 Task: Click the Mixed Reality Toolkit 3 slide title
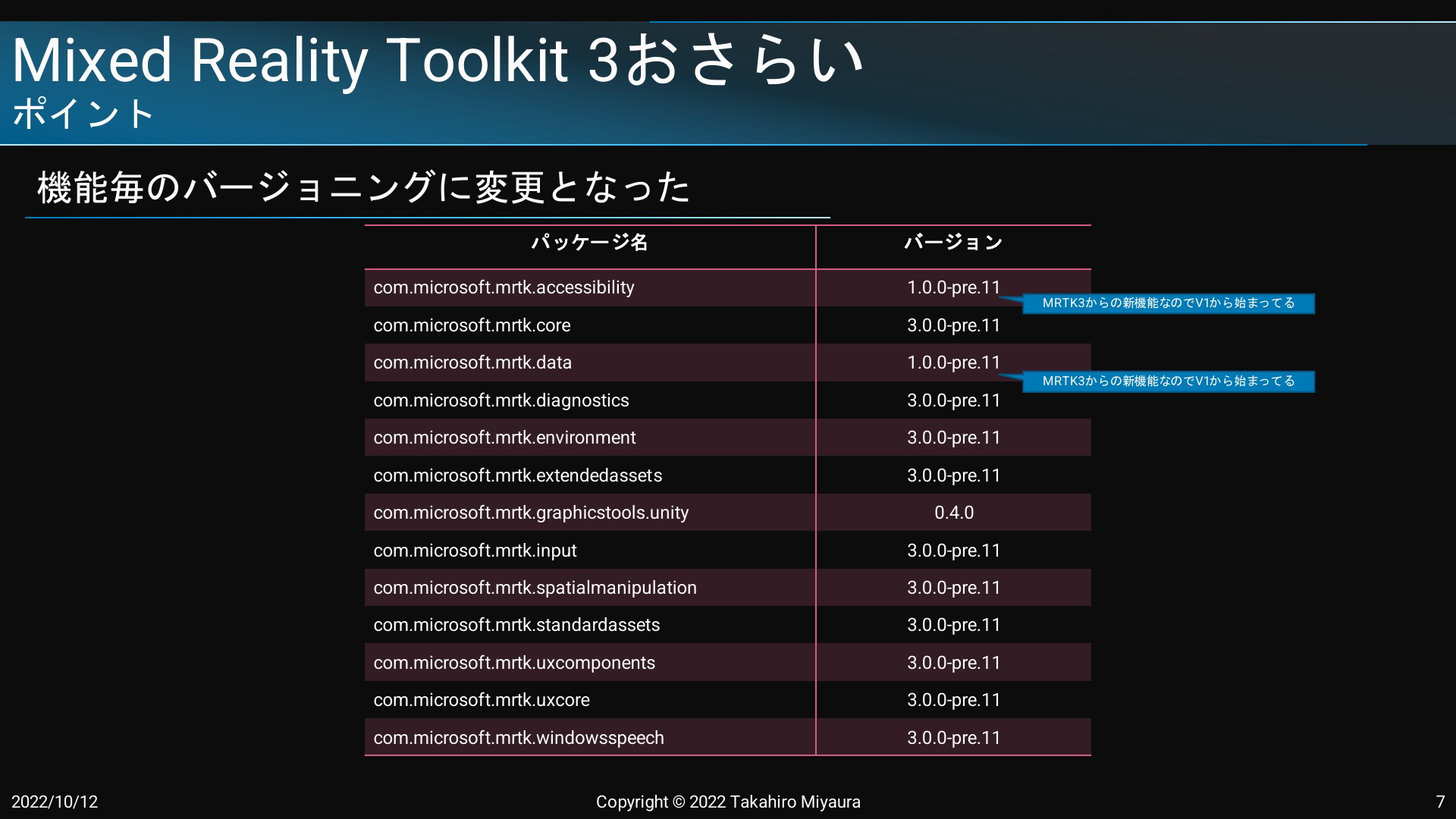[437, 61]
